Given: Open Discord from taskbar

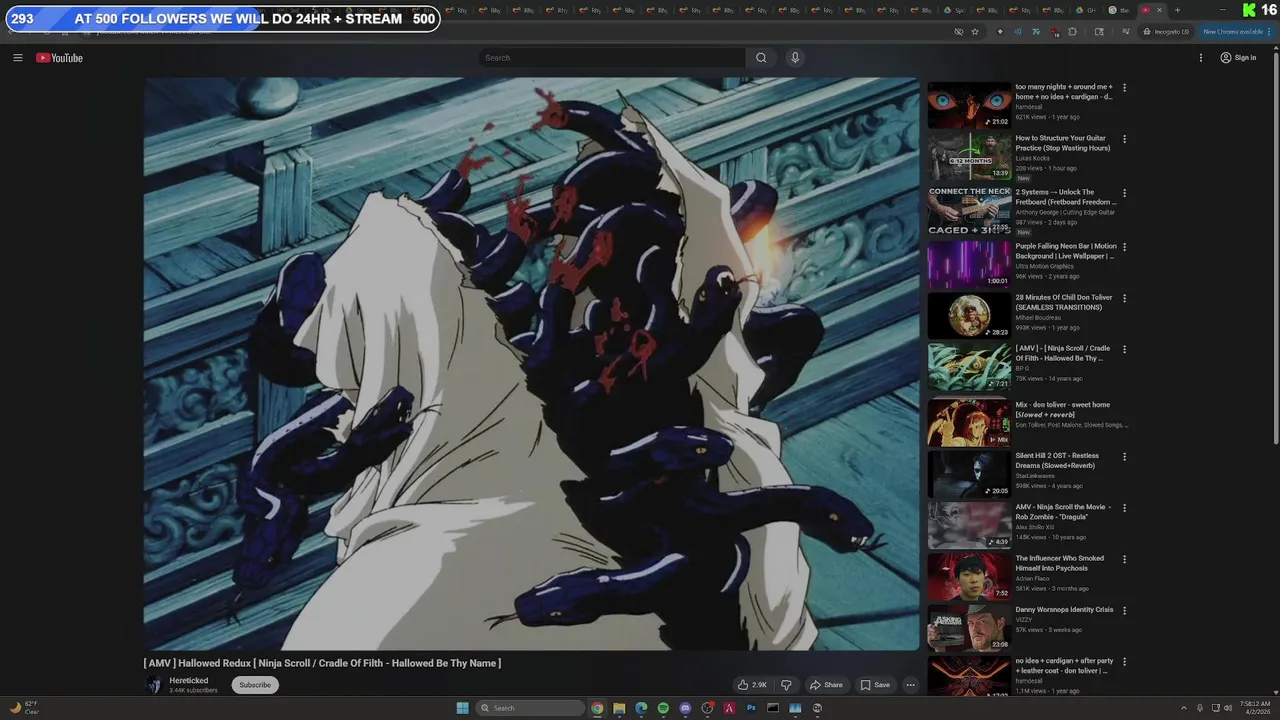Looking at the screenshot, I should pyautogui.click(x=685, y=708).
